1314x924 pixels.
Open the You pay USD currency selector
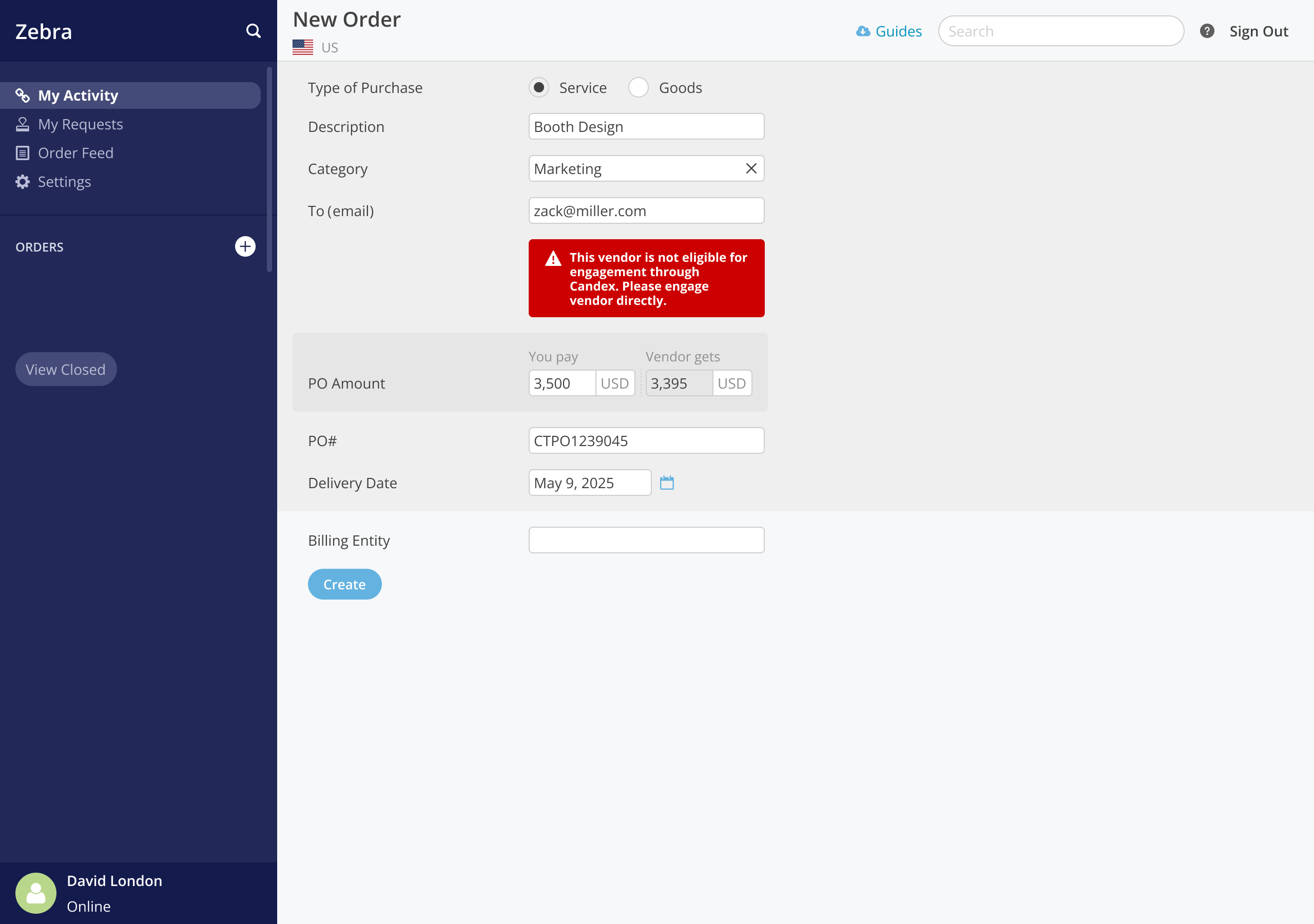[x=614, y=383]
